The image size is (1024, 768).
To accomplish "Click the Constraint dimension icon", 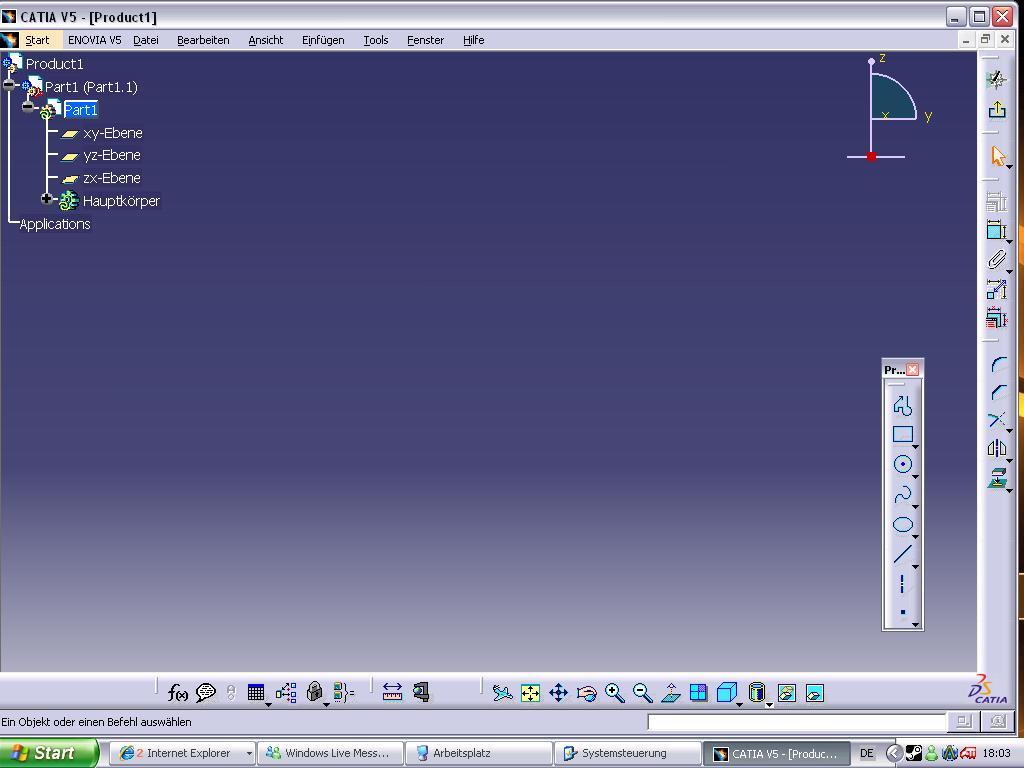I will coord(996,230).
